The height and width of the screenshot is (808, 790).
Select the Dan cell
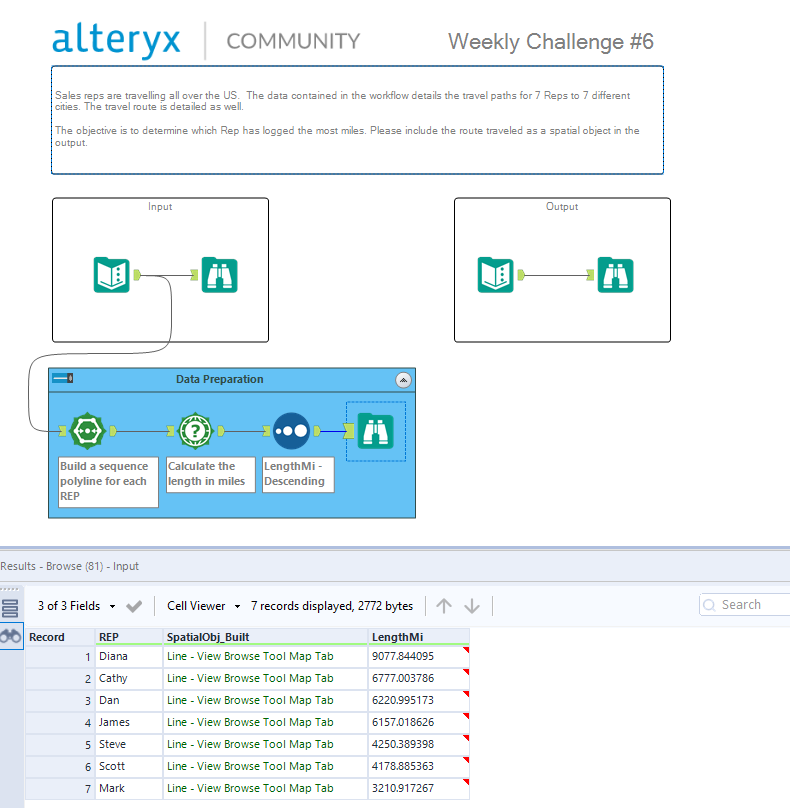pos(129,701)
